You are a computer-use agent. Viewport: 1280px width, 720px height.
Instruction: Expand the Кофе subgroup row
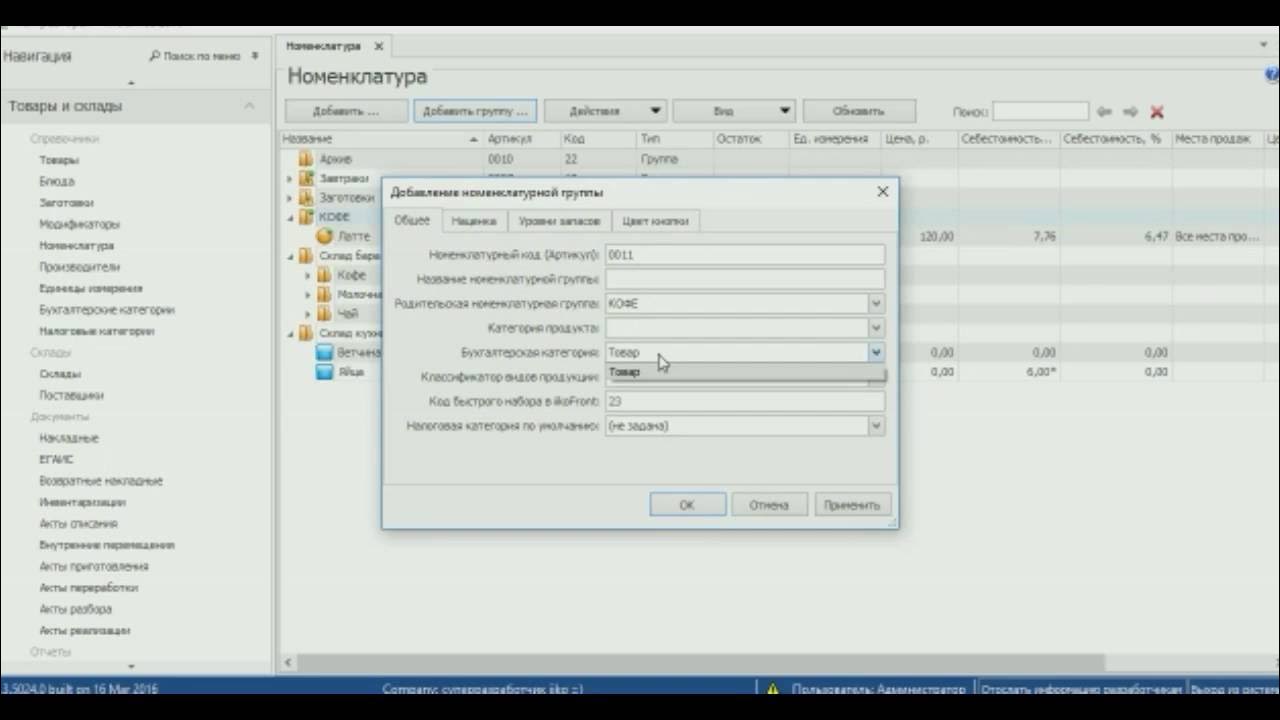point(309,275)
